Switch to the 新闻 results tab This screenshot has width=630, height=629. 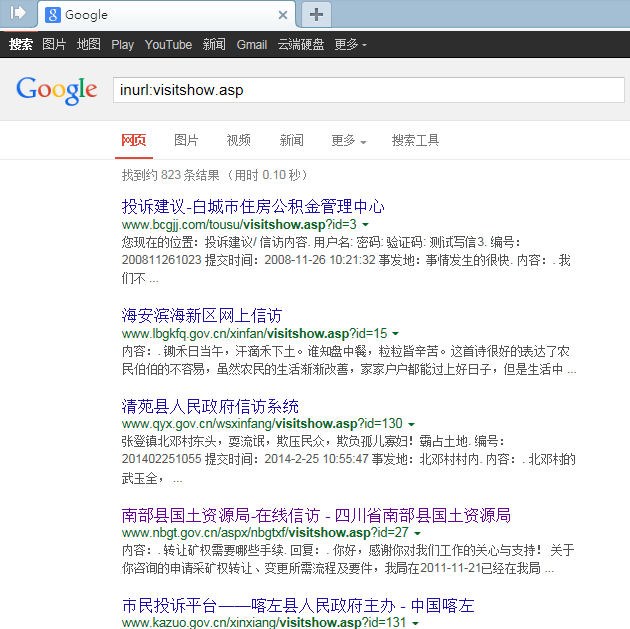[x=292, y=140]
